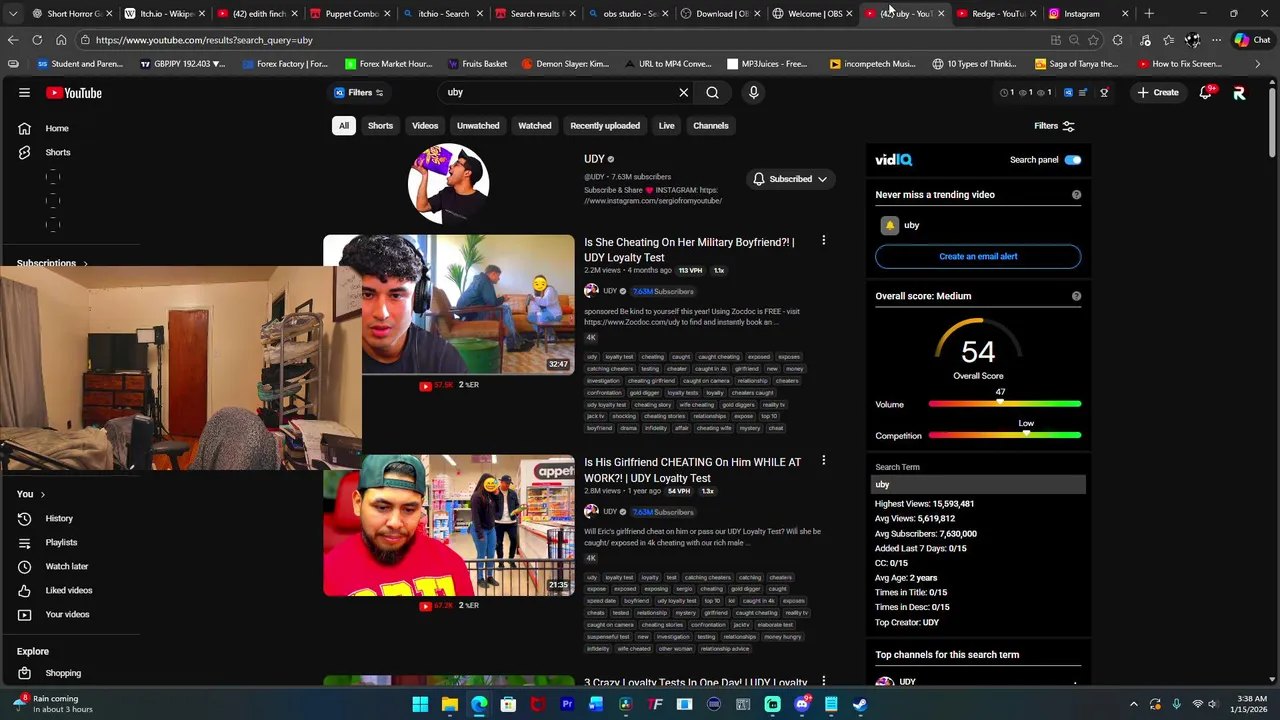
Task: Show more bookmarks chevron
Action: pyautogui.click(x=1258, y=64)
